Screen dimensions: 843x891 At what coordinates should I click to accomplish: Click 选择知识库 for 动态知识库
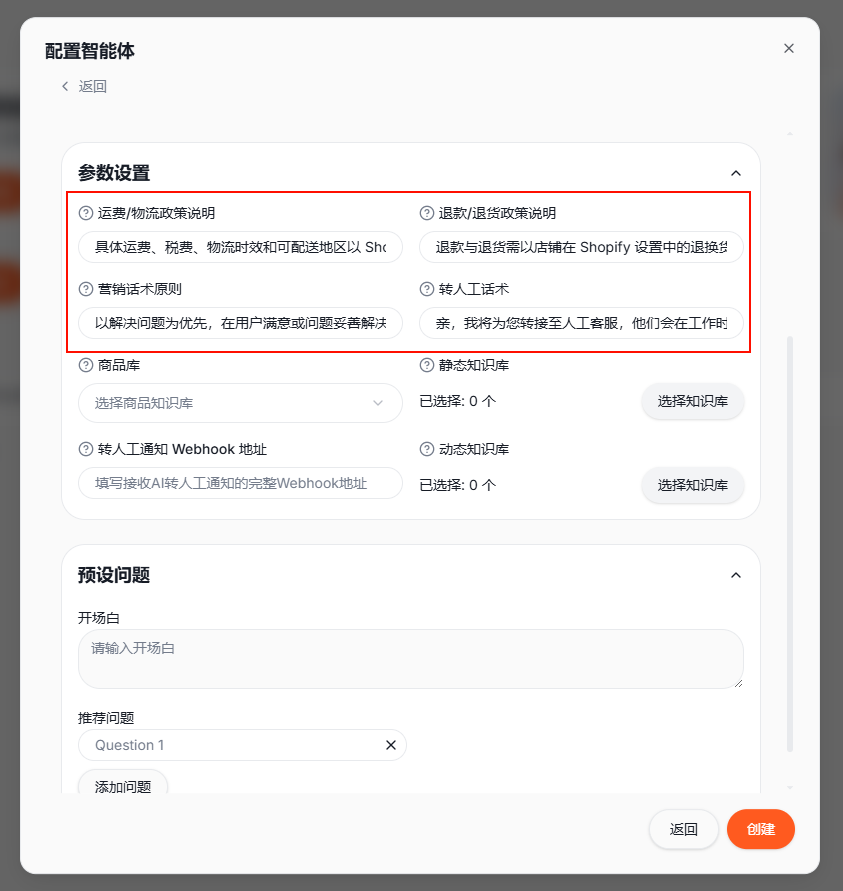pos(692,485)
